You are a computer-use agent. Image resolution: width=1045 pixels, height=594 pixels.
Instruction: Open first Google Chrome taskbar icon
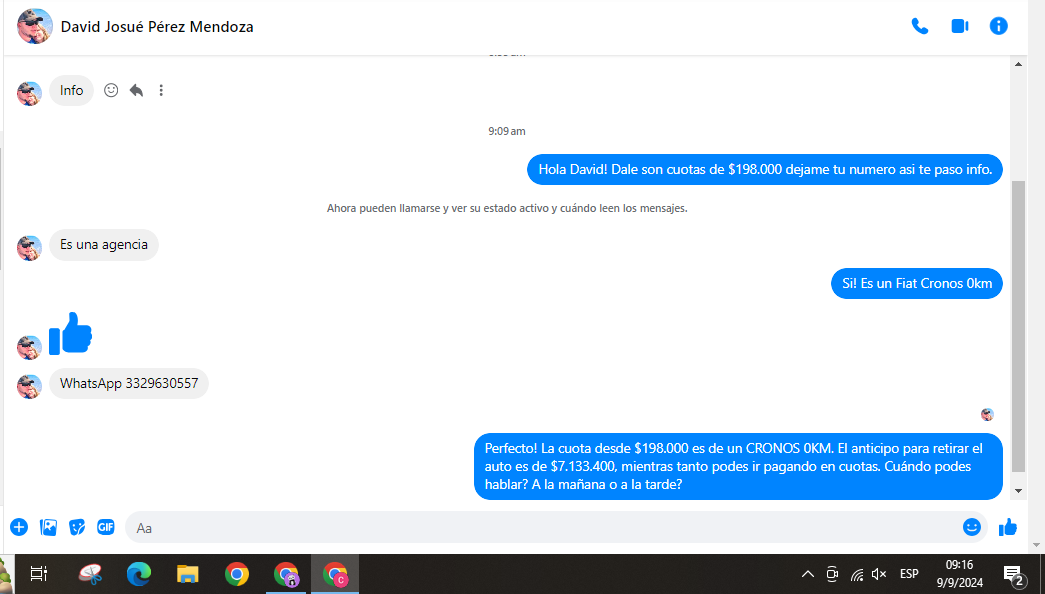pos(237,573)
